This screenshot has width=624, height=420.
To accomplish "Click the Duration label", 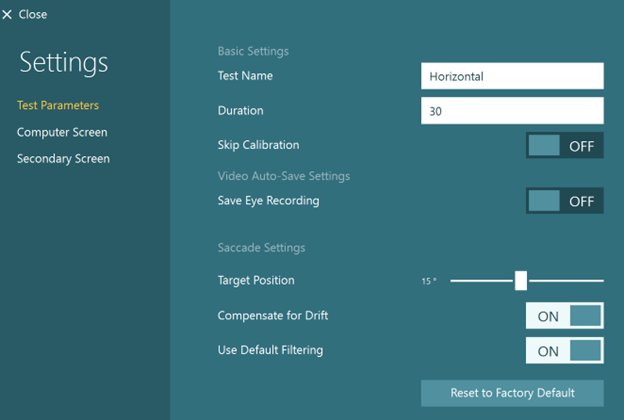I will tap(240, 110).
